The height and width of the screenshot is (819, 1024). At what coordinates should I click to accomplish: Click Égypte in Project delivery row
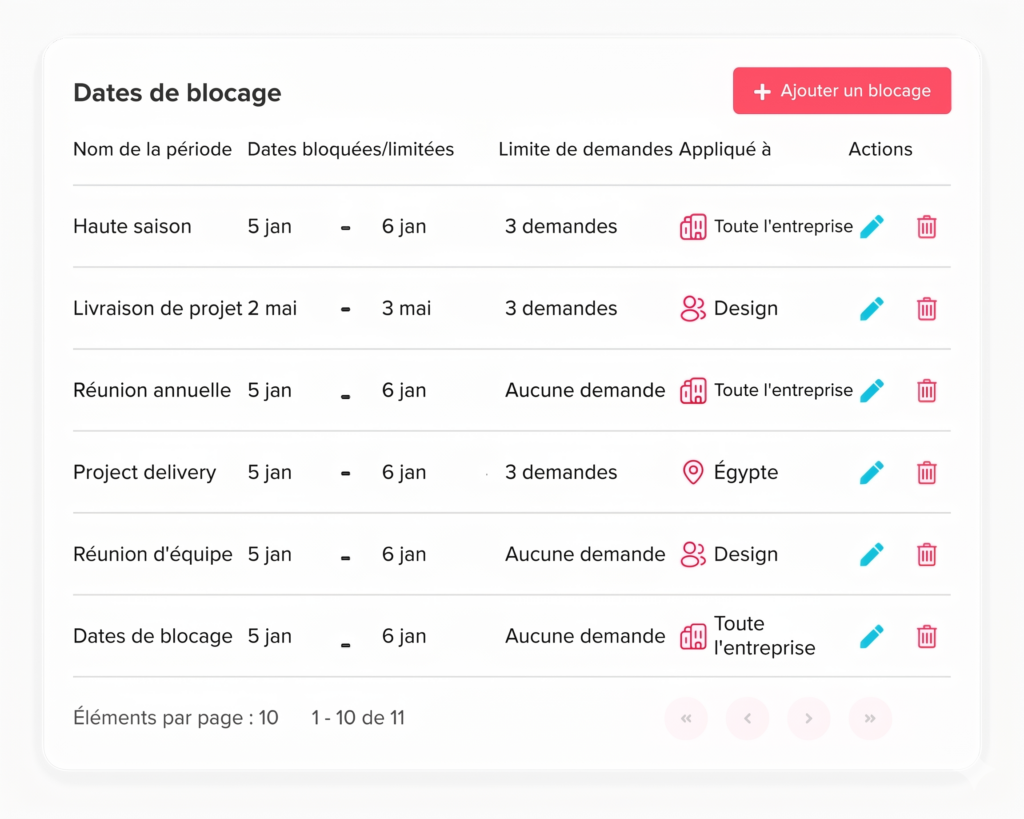click(746, 472)
